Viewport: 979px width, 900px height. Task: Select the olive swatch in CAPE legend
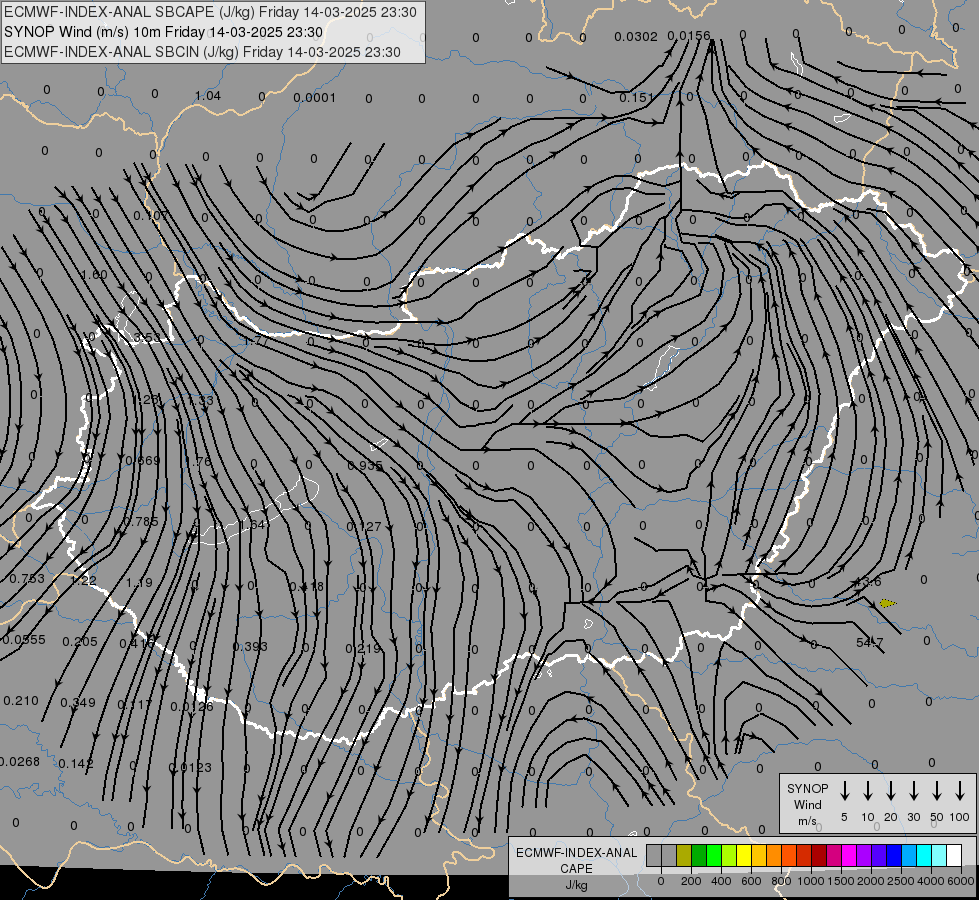click(x=684, y=855)
